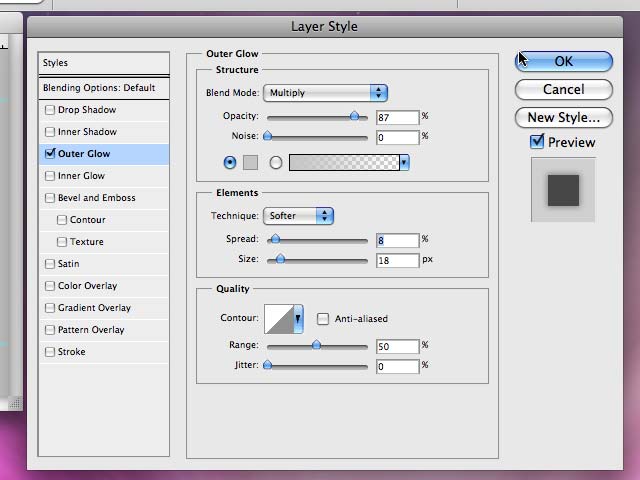Expand the glow gradient picker dropdown
Image resolution: width=640 pixels, height=480 pixels.
point(405,162)
